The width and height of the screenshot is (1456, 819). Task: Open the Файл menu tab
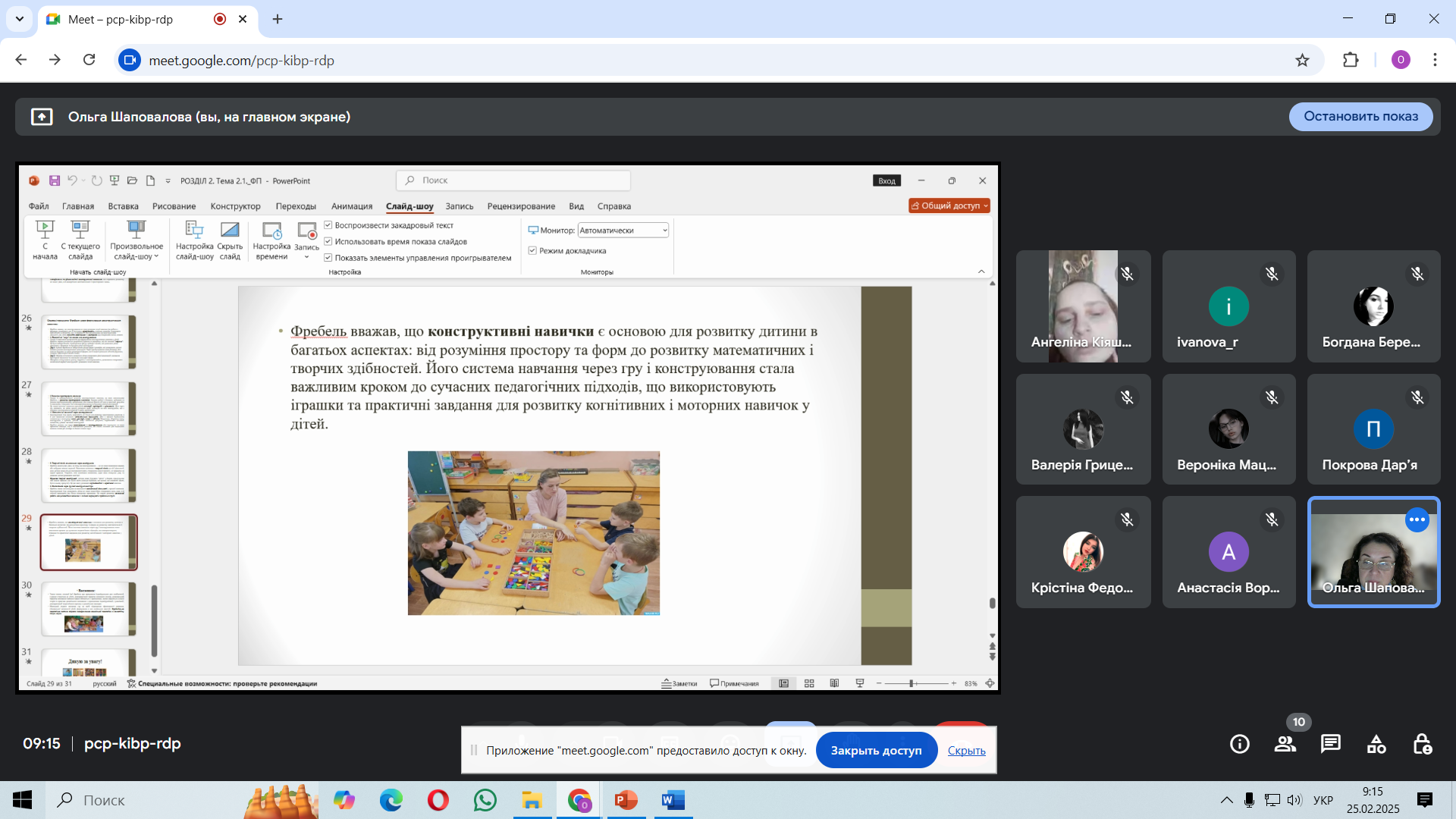pos(39,206)
